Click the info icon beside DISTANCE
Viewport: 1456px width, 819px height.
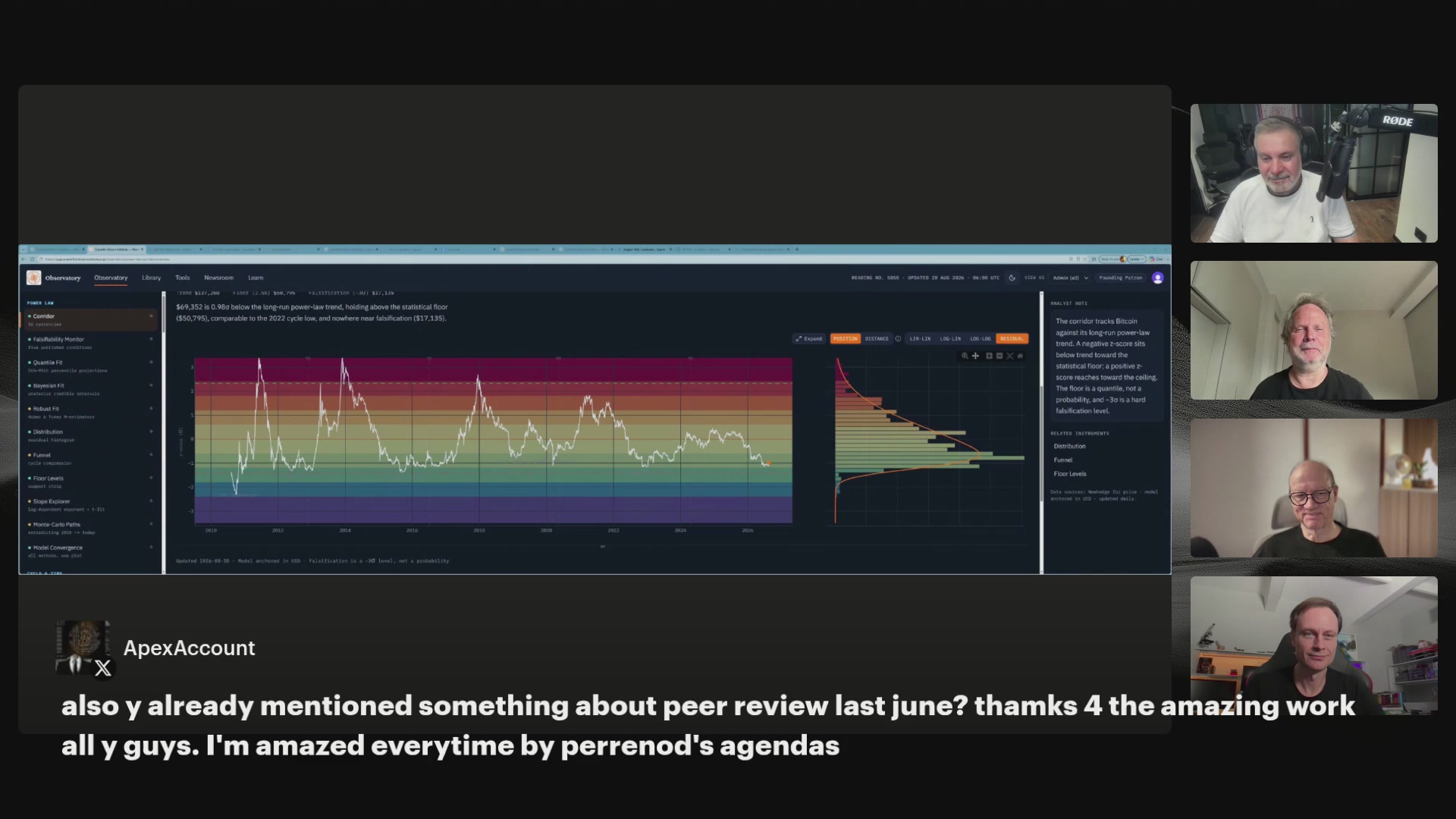pyautogui.click(x=898, y=339)
